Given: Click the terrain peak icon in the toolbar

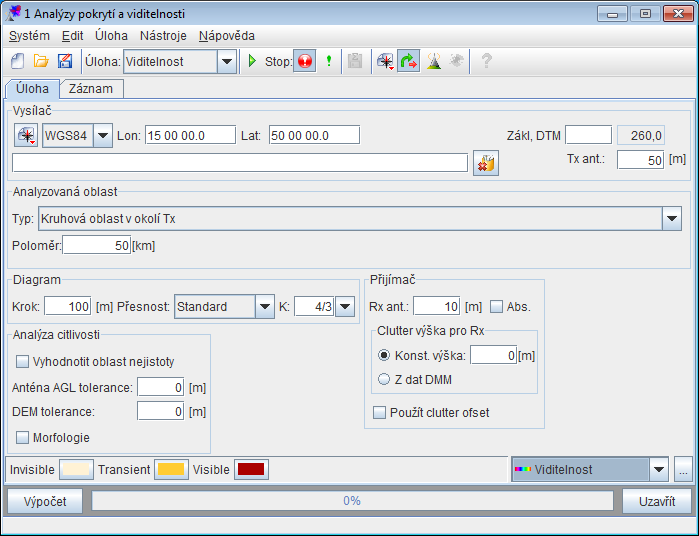Looking at the screenshot, I should pyautogui.click(x=433, y=61).
